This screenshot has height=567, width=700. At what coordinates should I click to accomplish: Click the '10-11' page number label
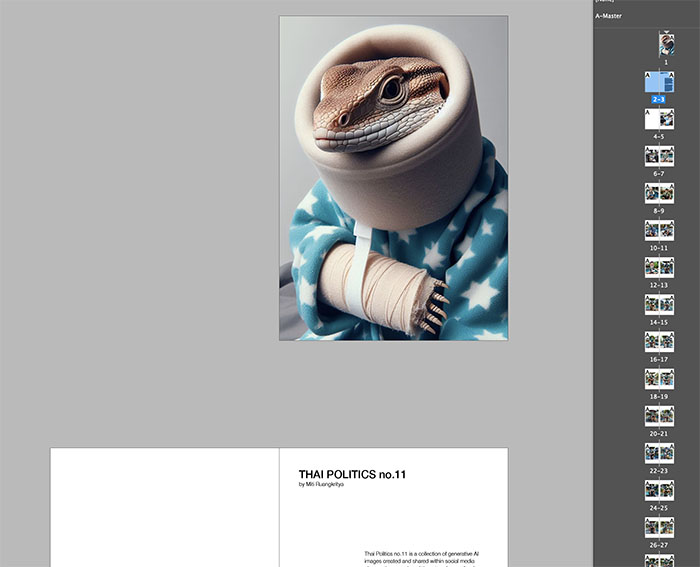pyautogui.click(x=658, y=248)
